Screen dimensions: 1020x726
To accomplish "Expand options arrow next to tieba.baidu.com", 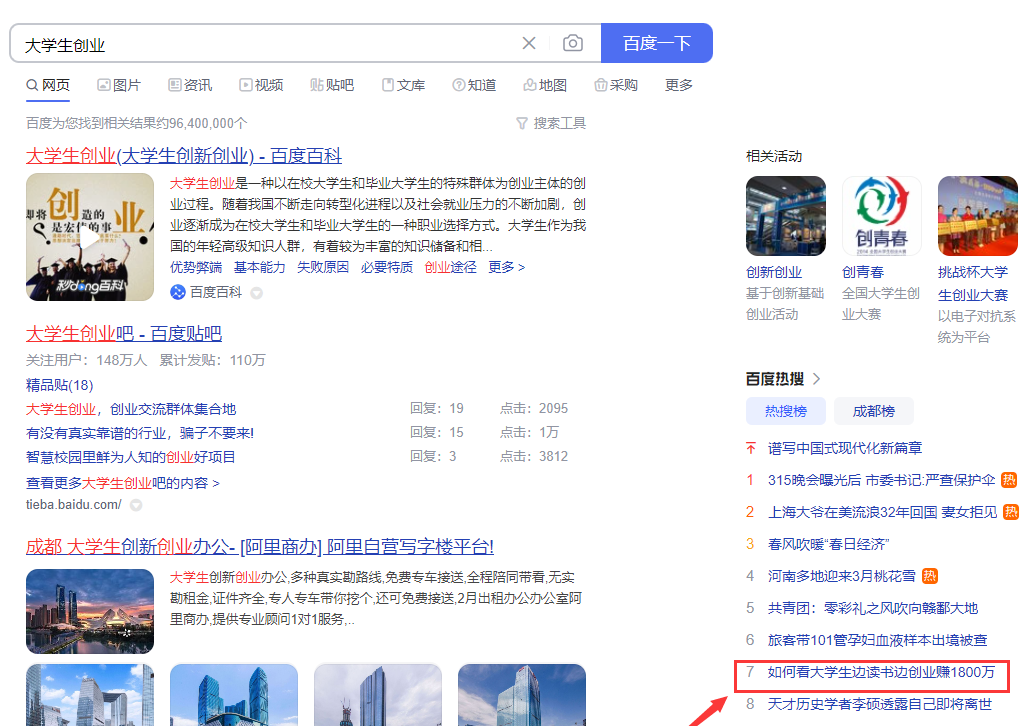I will click(136, 505).
